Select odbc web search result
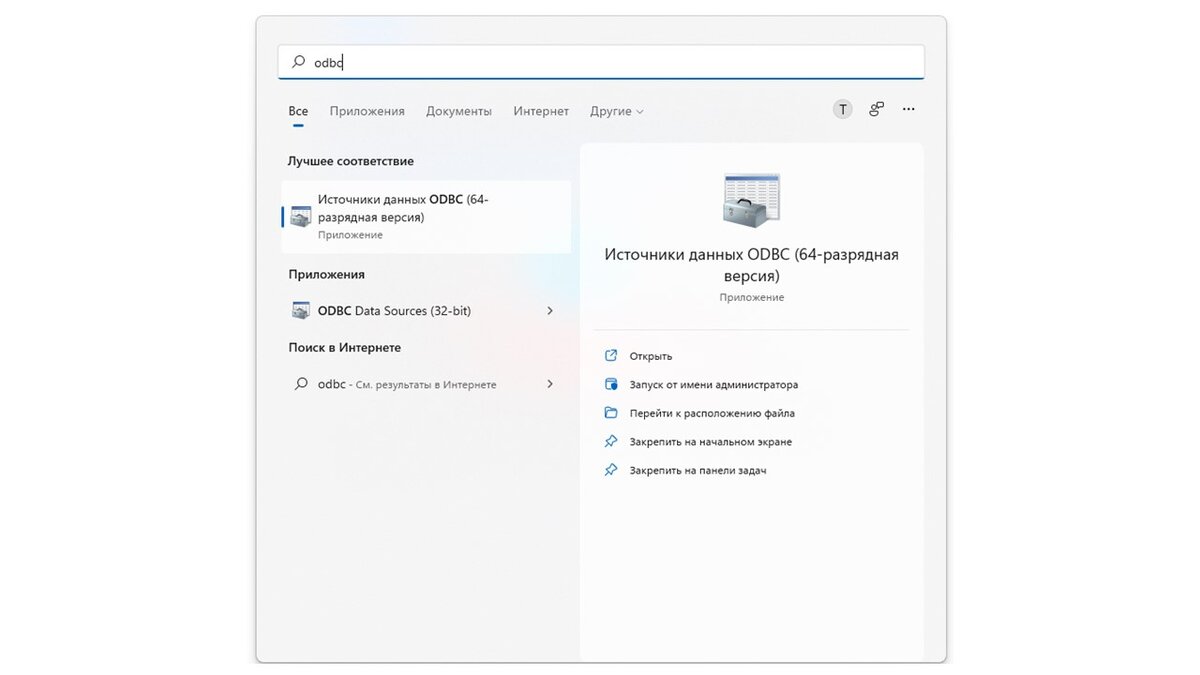 (x=426, y=384)
